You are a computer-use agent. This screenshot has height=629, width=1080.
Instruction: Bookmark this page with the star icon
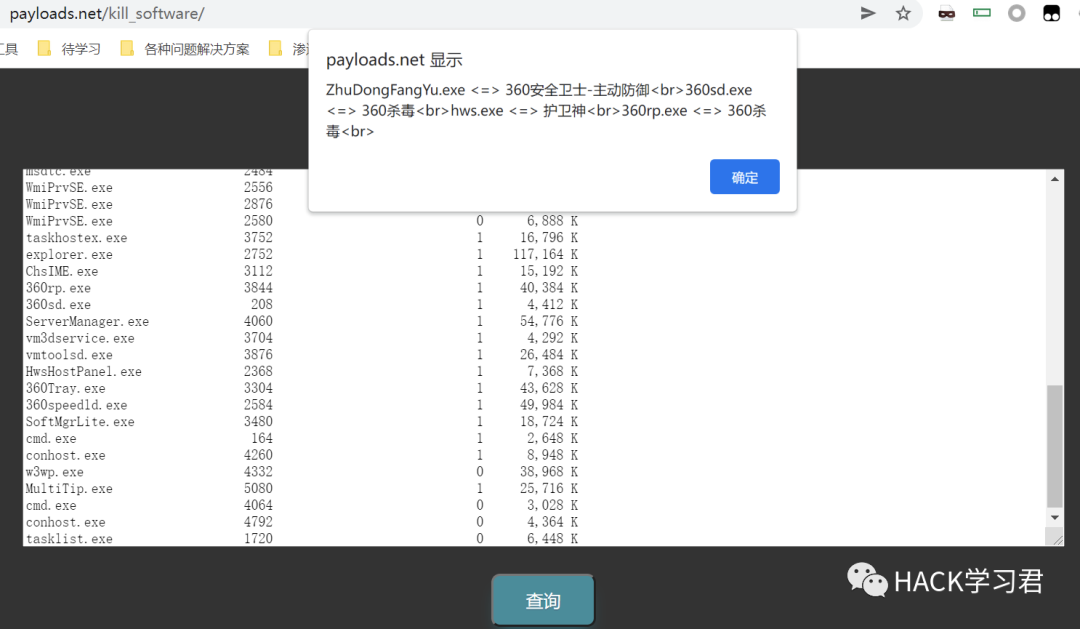(903, 13)
